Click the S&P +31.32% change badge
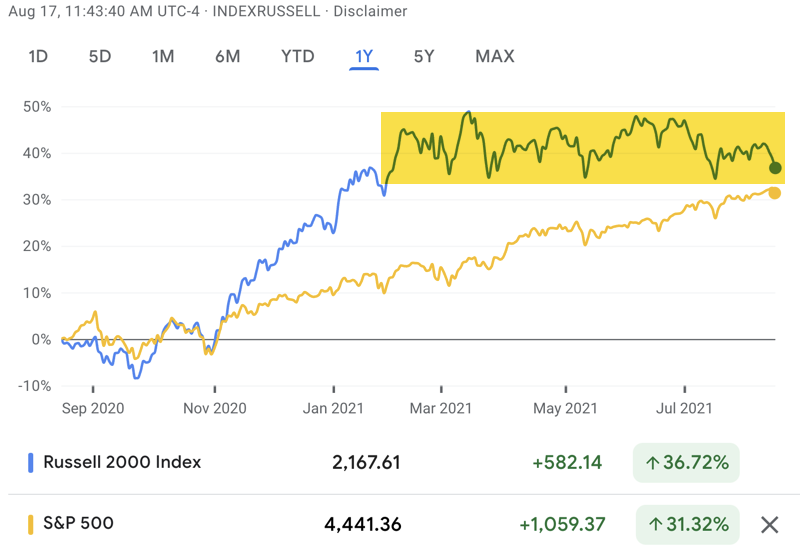This screenshot has width=800, height=554. coord(687,524)
